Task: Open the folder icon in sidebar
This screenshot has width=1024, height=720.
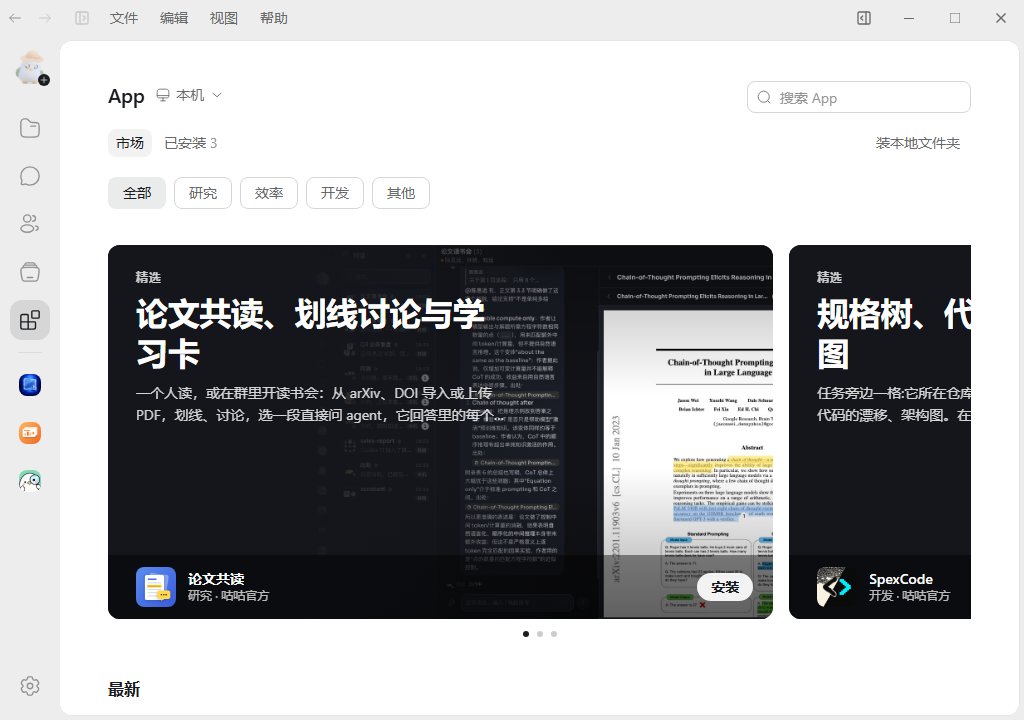Action: pos(30,128)
